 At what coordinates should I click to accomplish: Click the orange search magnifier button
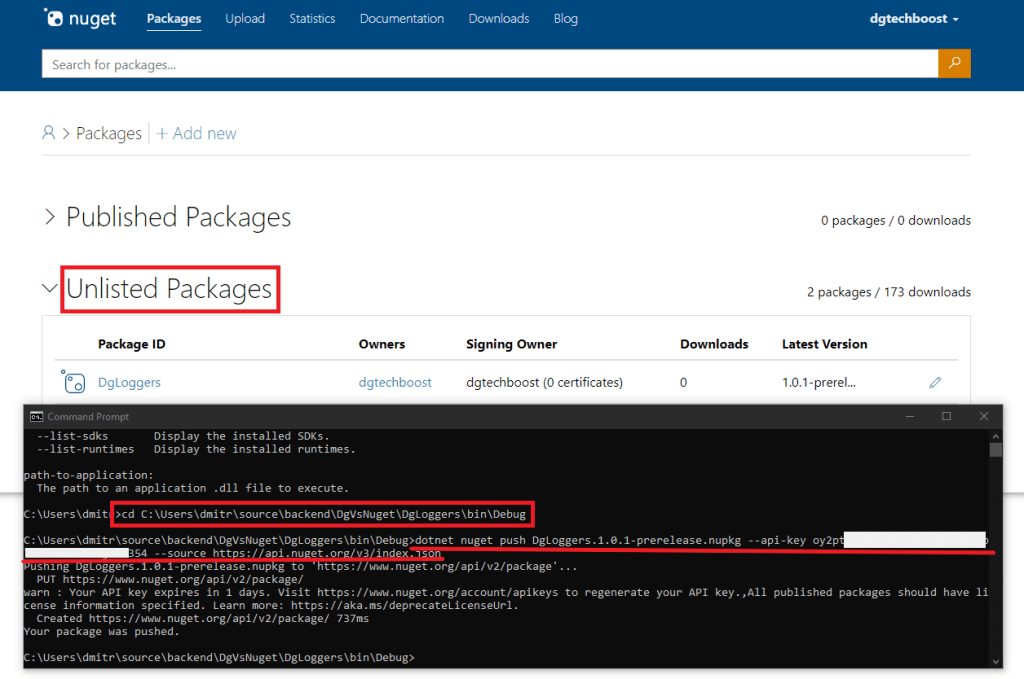point(954,64)
